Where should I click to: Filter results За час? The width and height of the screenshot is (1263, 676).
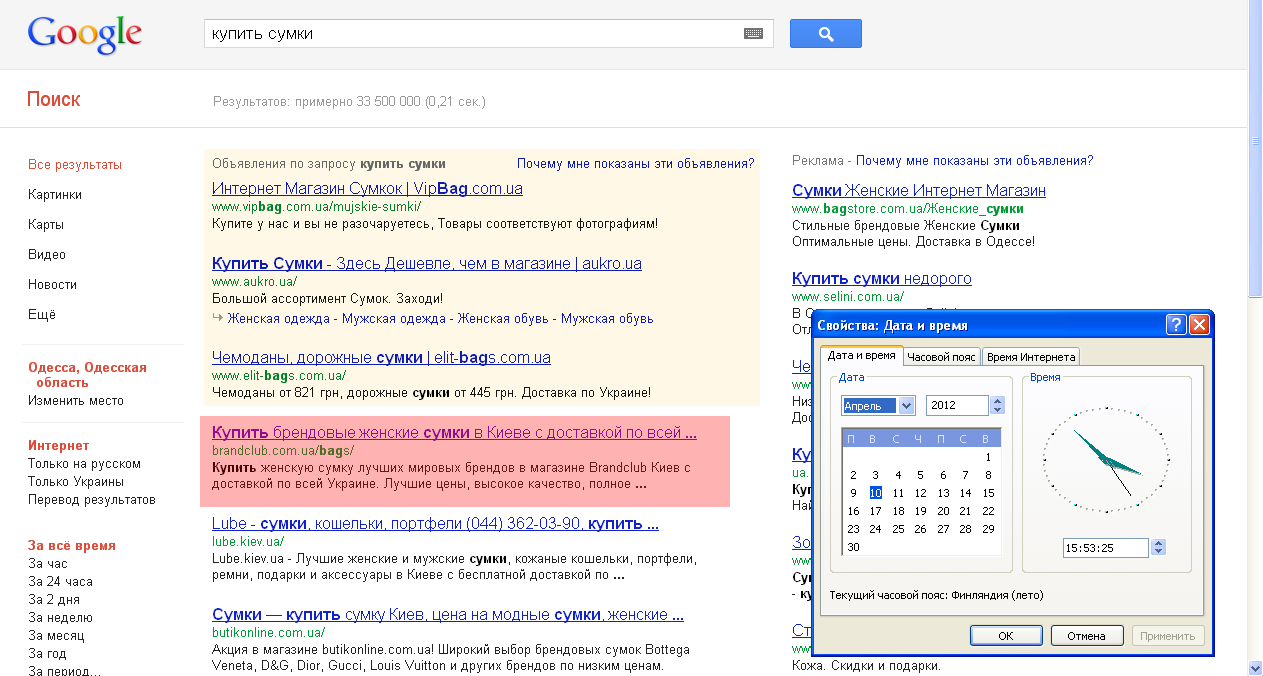[x=48, y=564]
